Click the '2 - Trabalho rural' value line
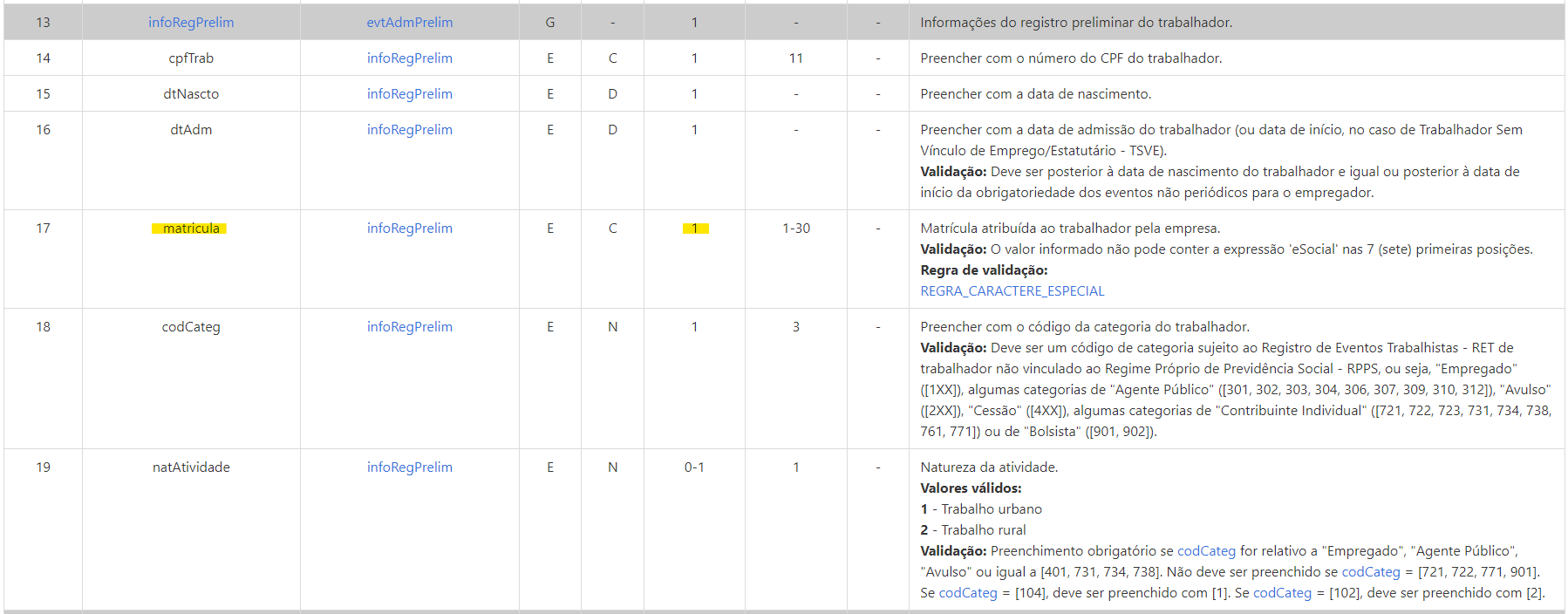Image resolution: width=1568 pixels, height=614 pixels. pyautogui.click(x=973, y=530)
